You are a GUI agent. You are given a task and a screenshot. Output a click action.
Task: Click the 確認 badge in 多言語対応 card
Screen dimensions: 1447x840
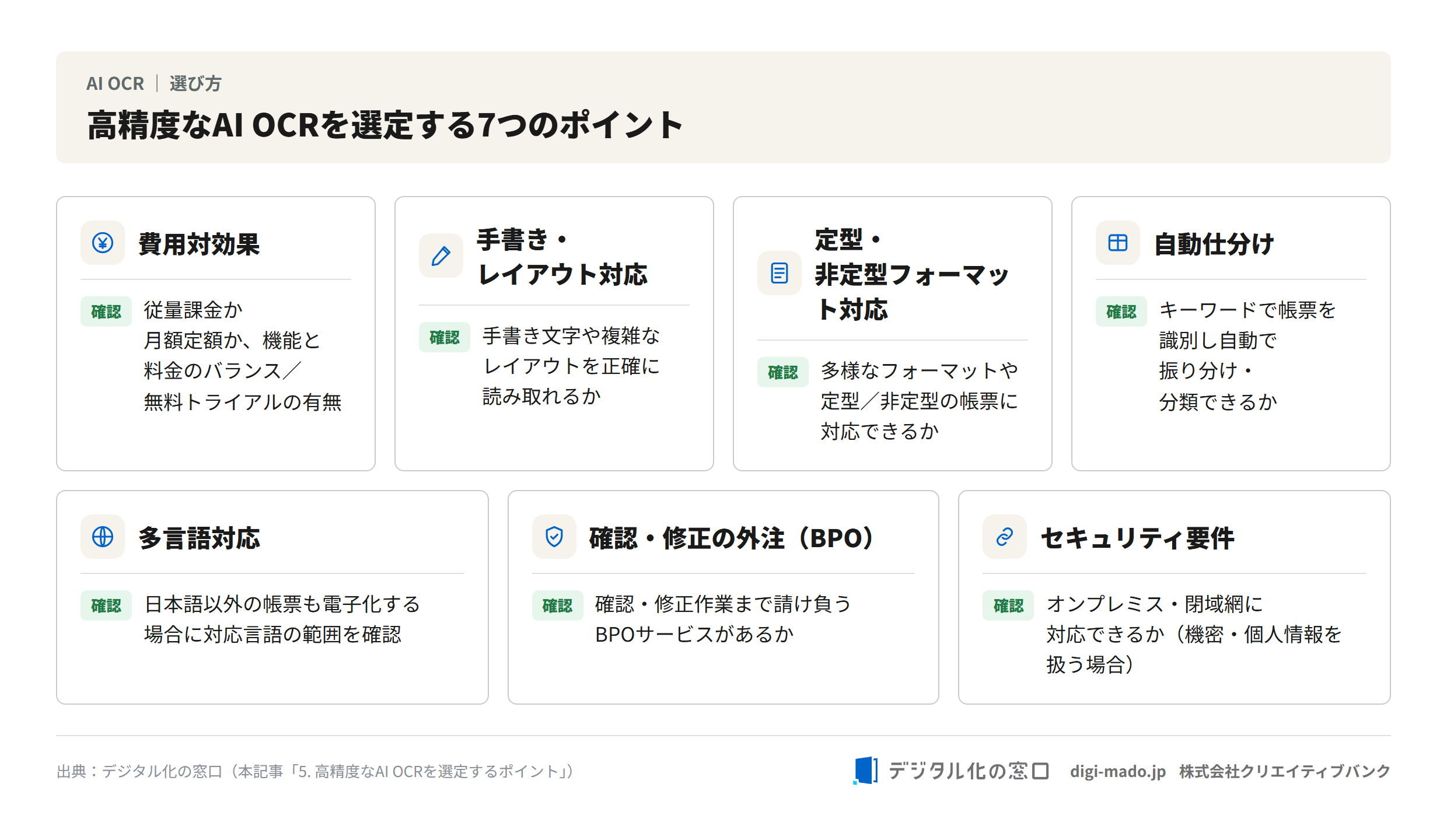pyautogui.click(x=106, y=605)
